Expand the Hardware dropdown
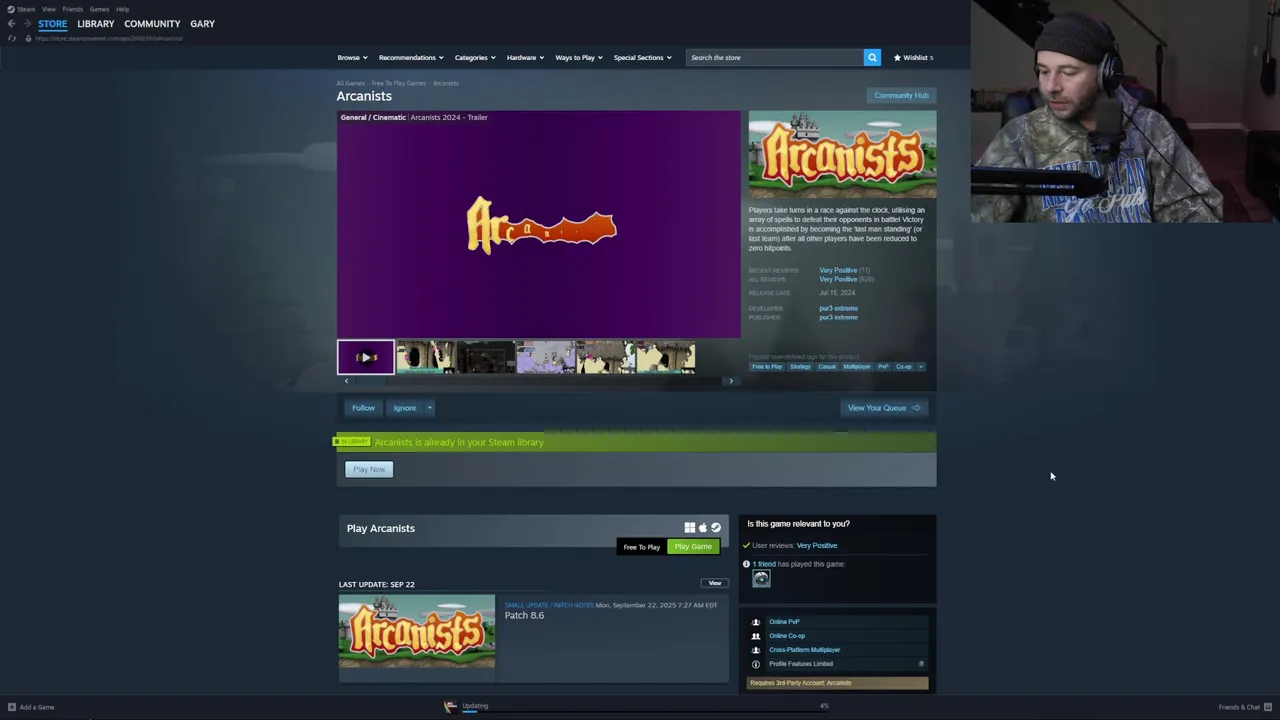The width and height of the screenshot is (1280, 720). (525, 58)
